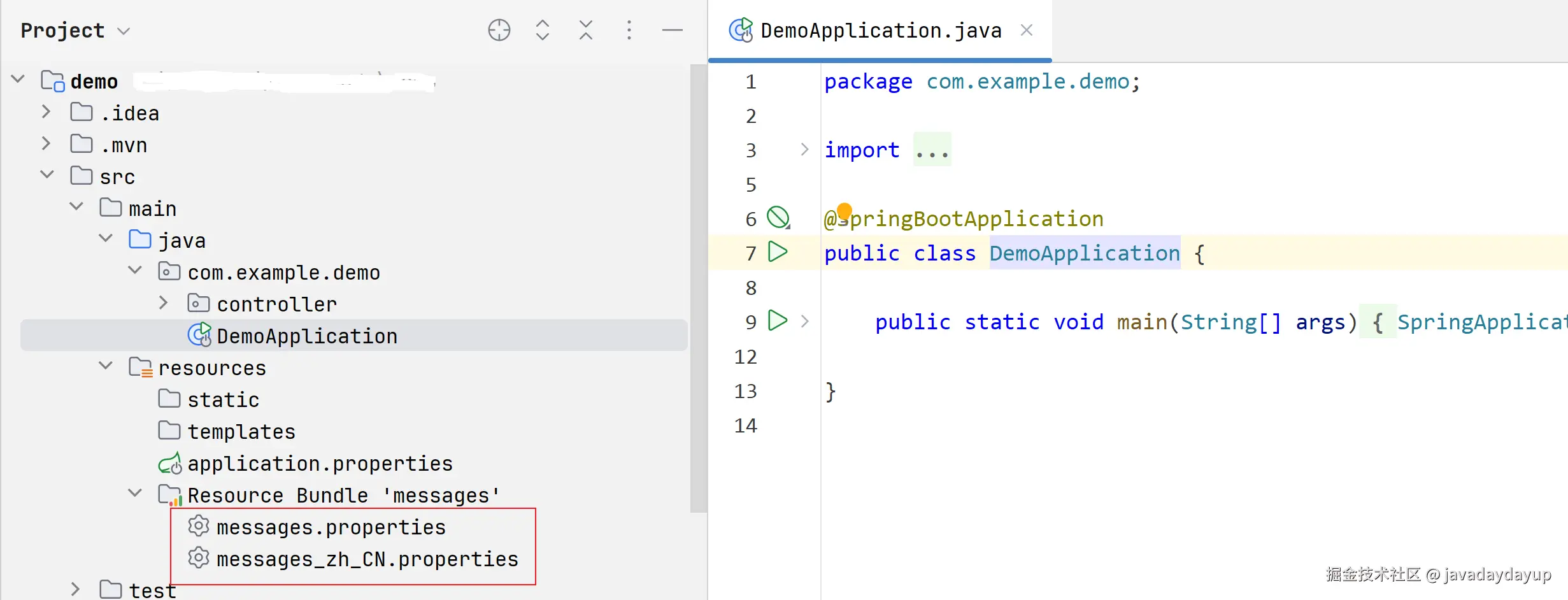Screen dimensions: 1568x600
Task: Collapse the Resource Bundle 'messages' node
Action: click(x=135, y=492)
